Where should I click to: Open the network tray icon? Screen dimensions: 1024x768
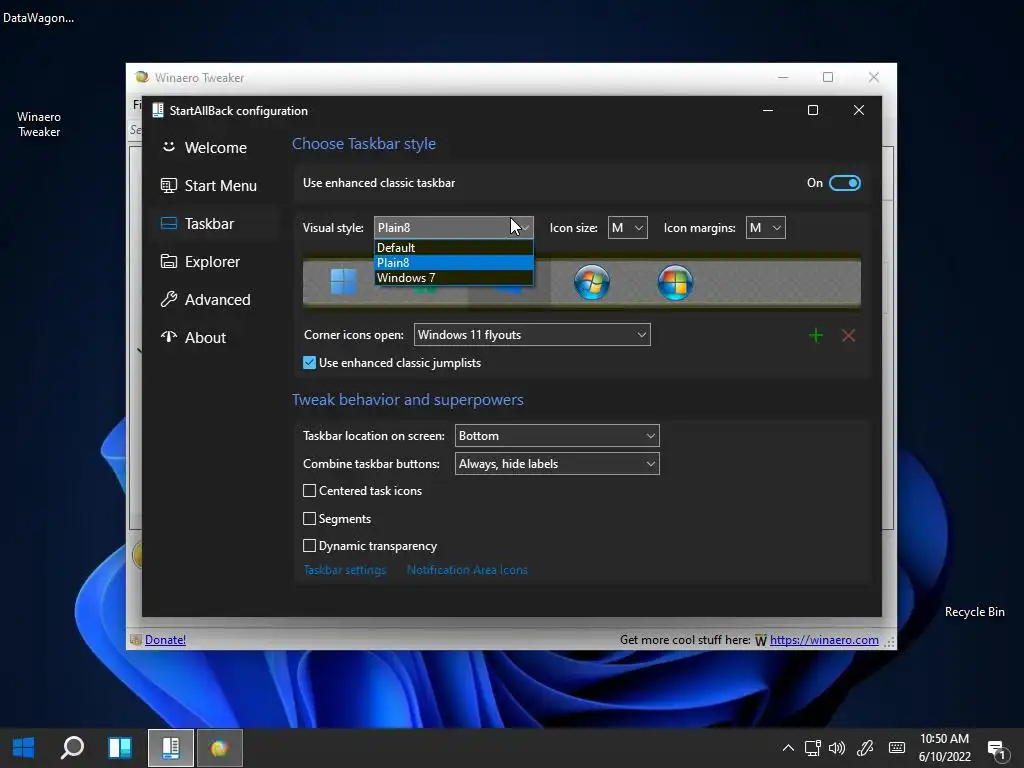pyautogui.click(x=812, y=748)
